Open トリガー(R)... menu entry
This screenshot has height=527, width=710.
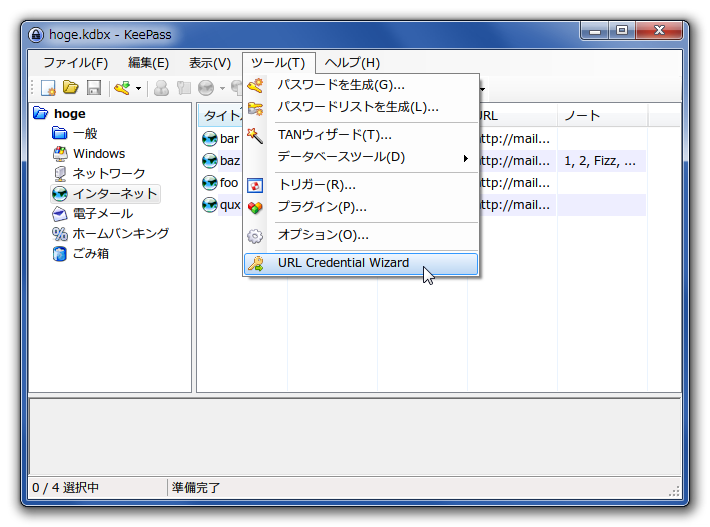pyautogui.click(x=361, y=185)
